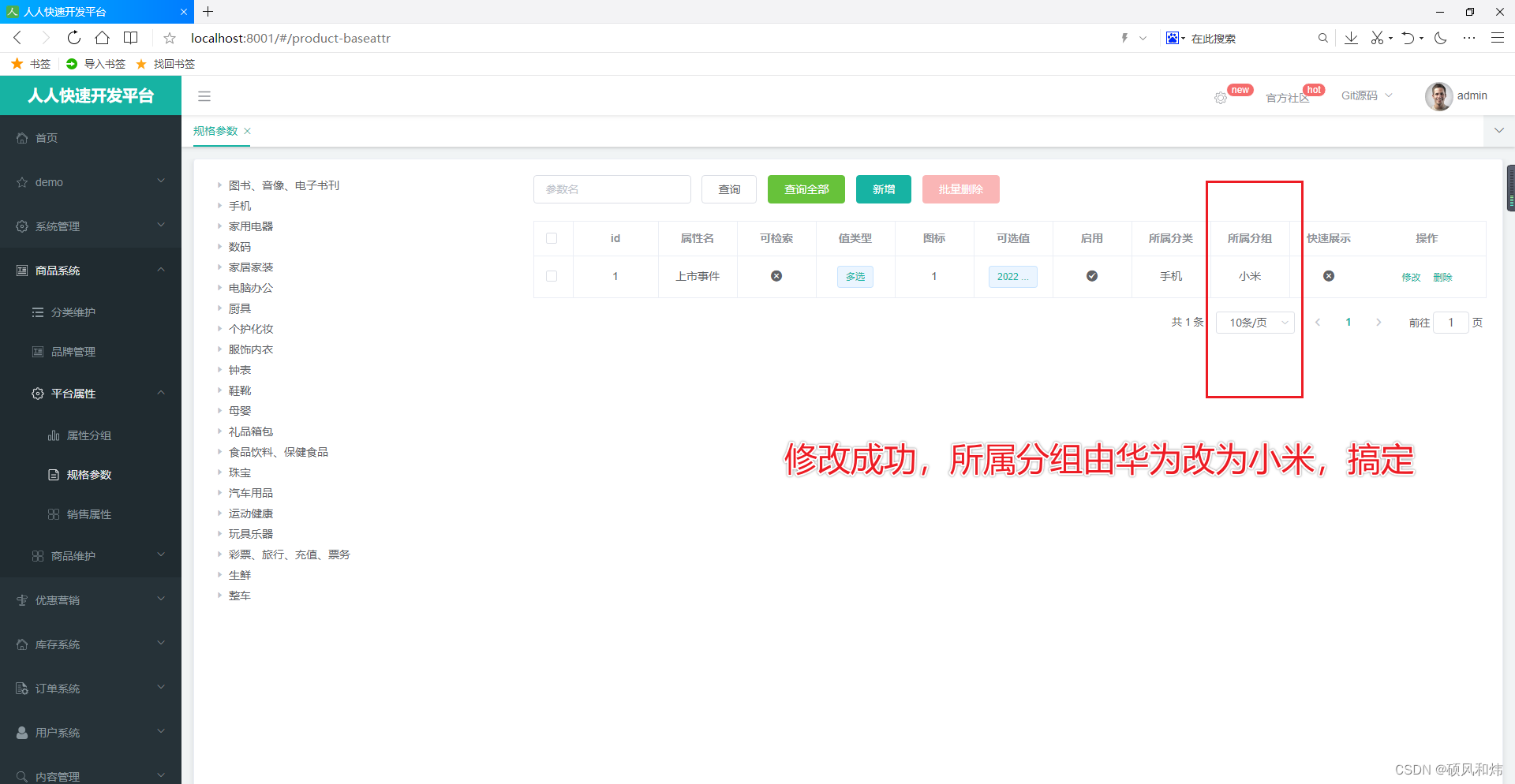1515x784 pixels.
Task: Click the lightning speed mode icon in address bar
Action: pos(1124,38)
